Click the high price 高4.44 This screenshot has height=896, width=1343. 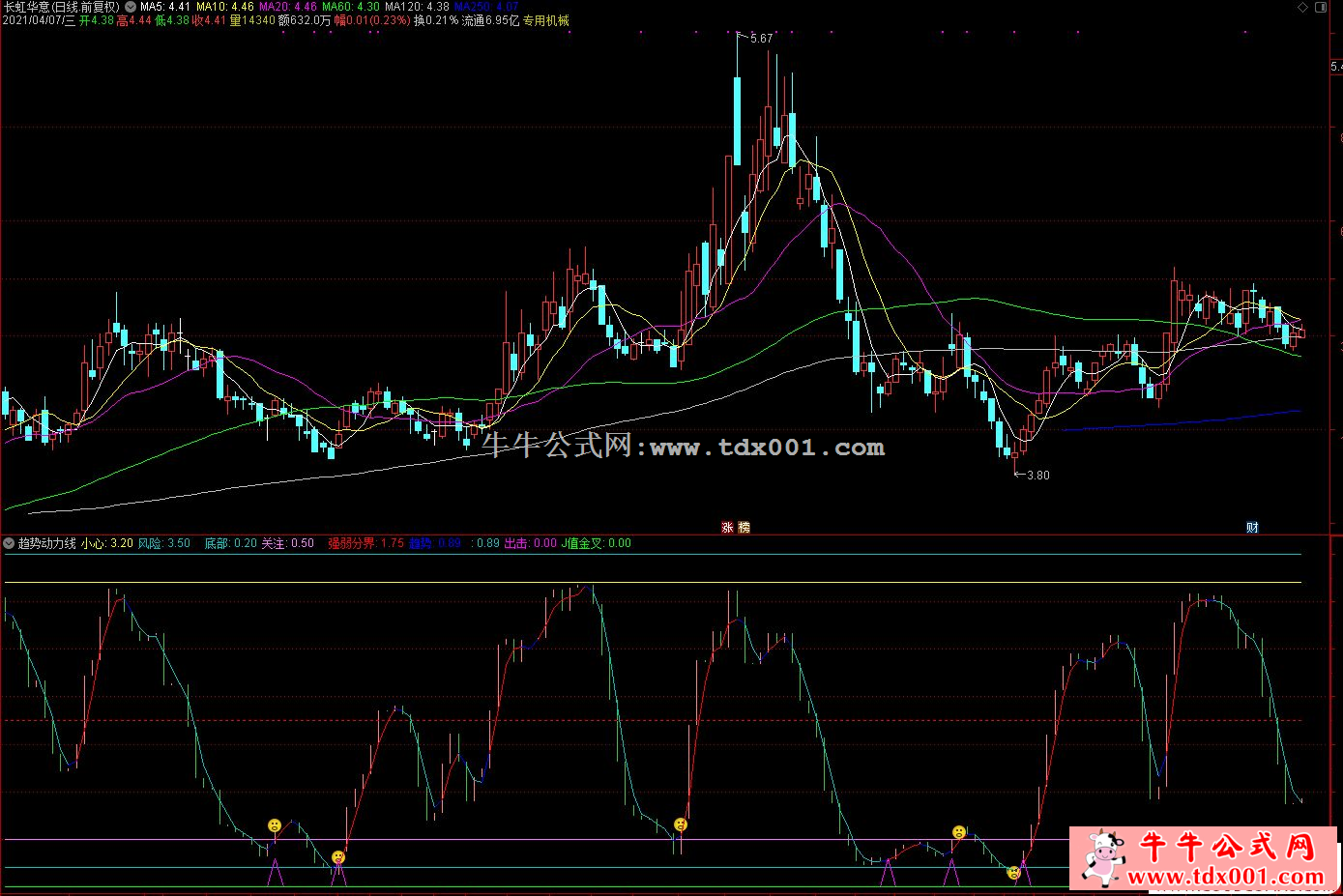point(134,20)
